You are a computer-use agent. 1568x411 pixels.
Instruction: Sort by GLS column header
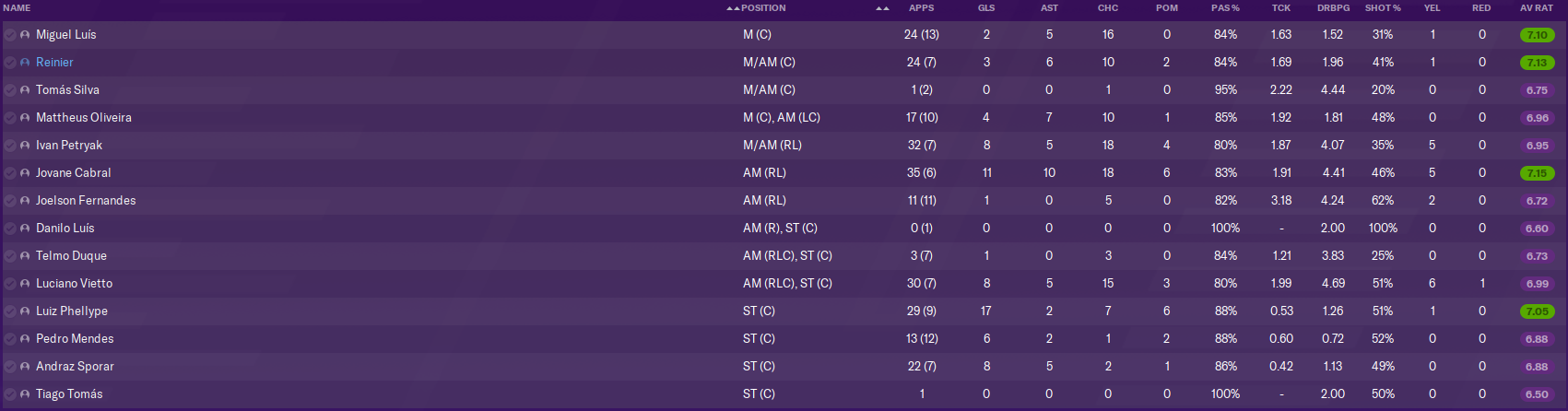(986, 8)
